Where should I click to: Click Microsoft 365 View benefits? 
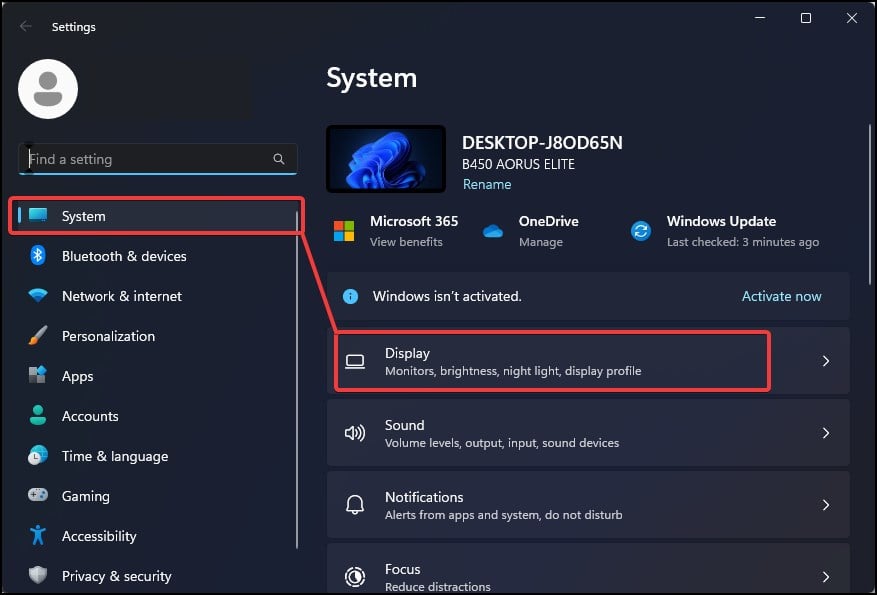[x=406, y=242]
